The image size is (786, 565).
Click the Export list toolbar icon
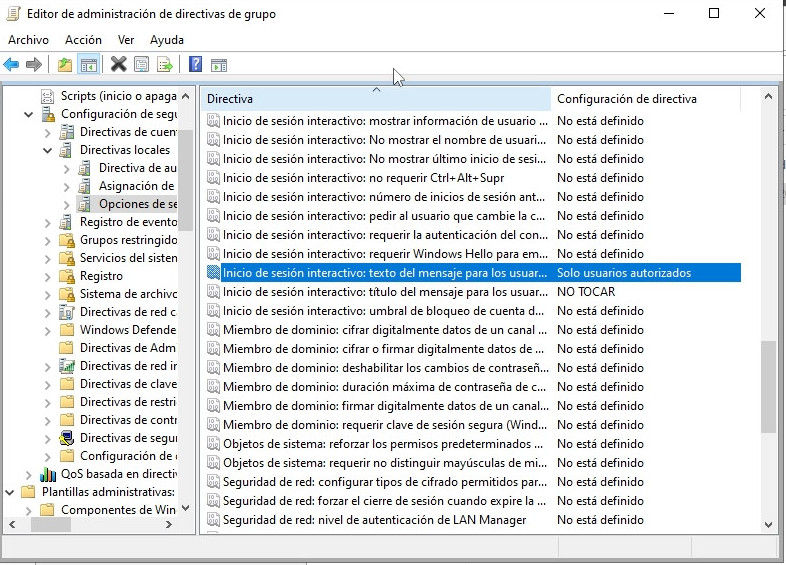pyautogui.click(x=165, y=65)
